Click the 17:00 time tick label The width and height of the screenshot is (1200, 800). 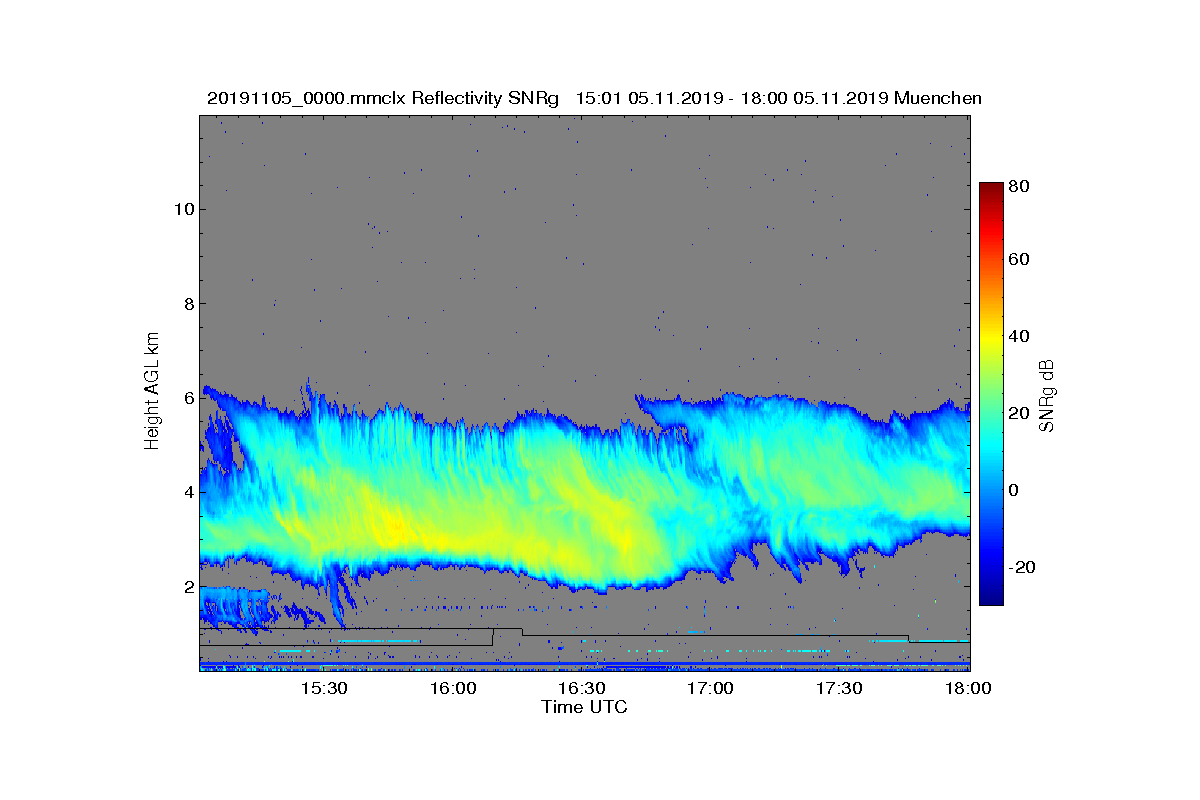711,688
